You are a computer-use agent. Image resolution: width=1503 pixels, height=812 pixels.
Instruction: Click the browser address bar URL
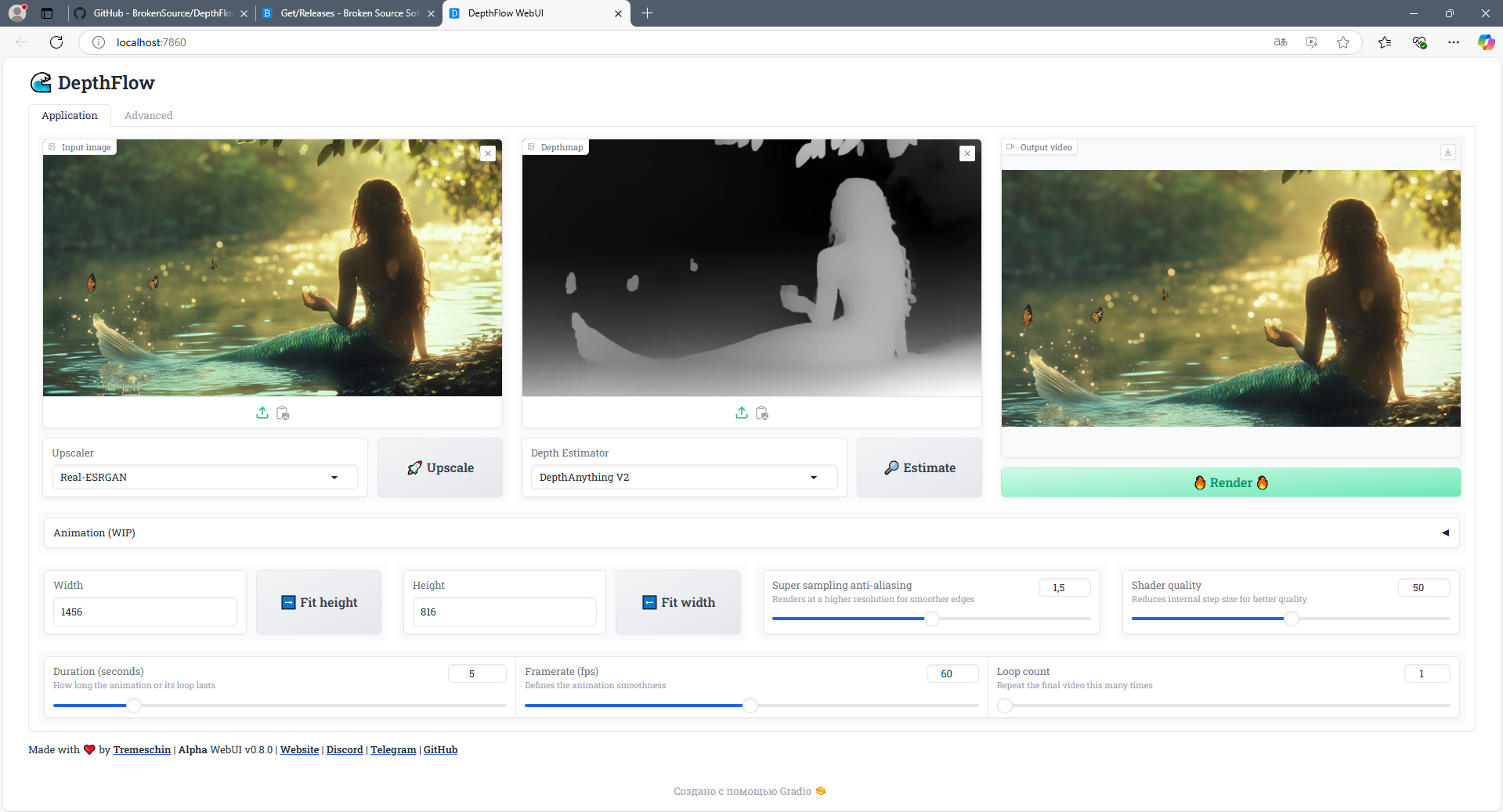coord(151,42)
